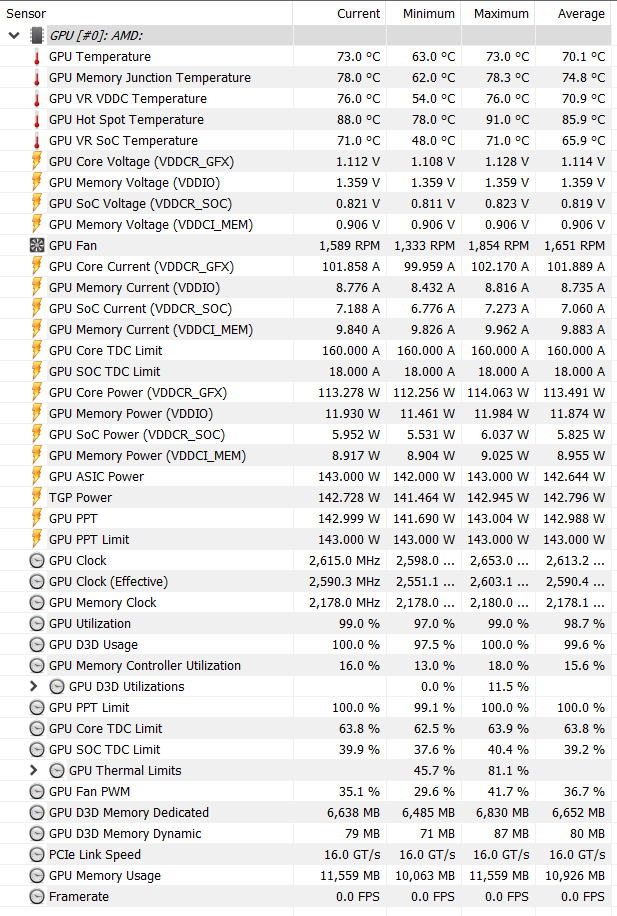Click the lightning icon for GPU SoC Voltage (VDDCR_SOC)
The image size is (617, 916).
37,204
